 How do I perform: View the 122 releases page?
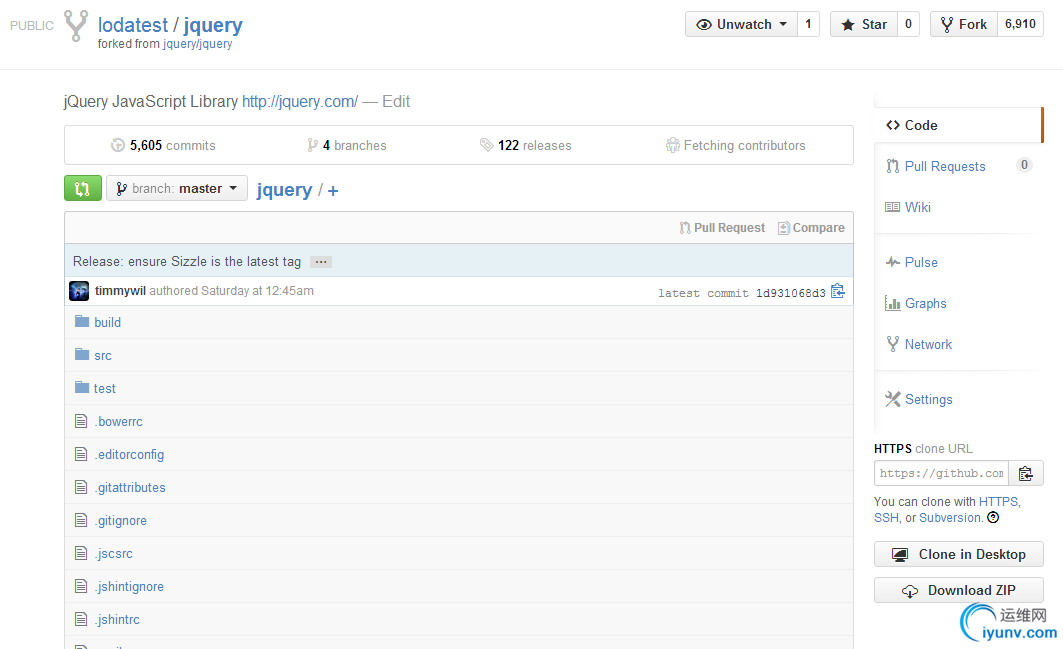click(x=525, y=145)
